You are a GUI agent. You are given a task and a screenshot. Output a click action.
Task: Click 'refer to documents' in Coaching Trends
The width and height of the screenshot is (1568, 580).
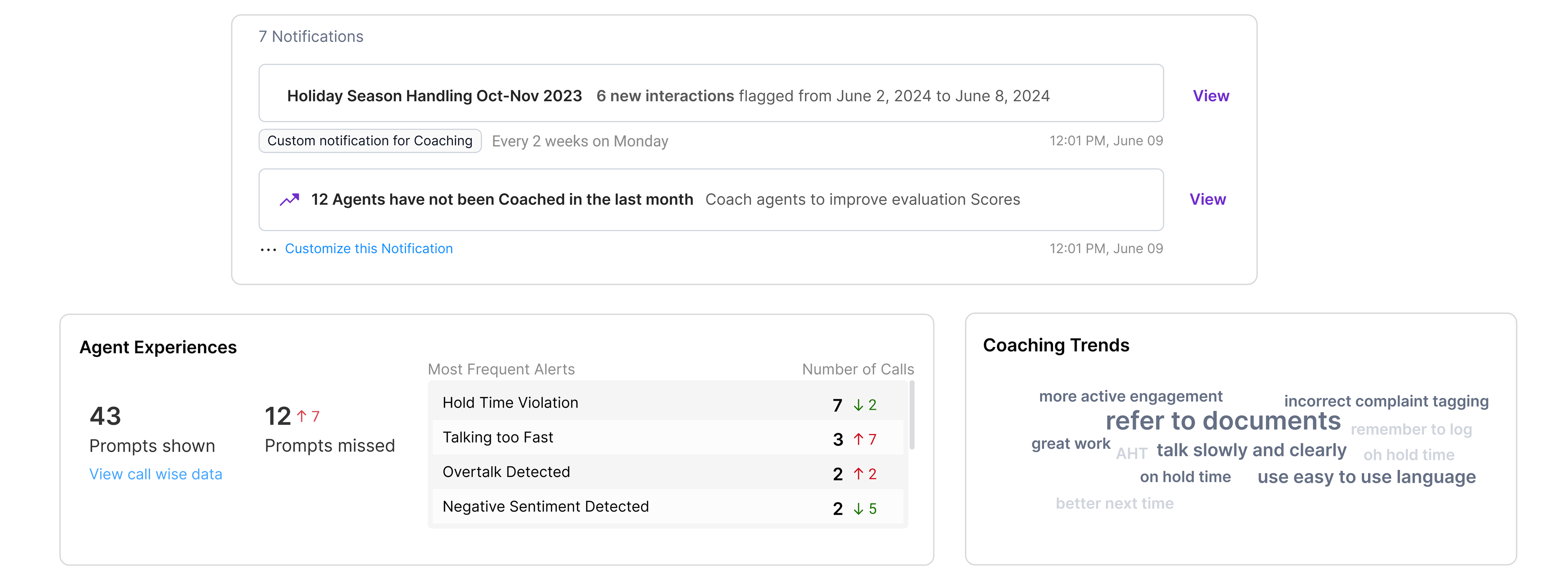coord(1222,421)
